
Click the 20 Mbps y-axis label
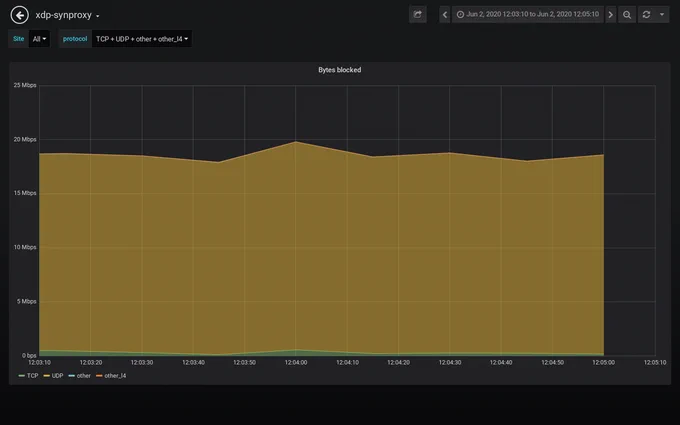pos(25,139)
